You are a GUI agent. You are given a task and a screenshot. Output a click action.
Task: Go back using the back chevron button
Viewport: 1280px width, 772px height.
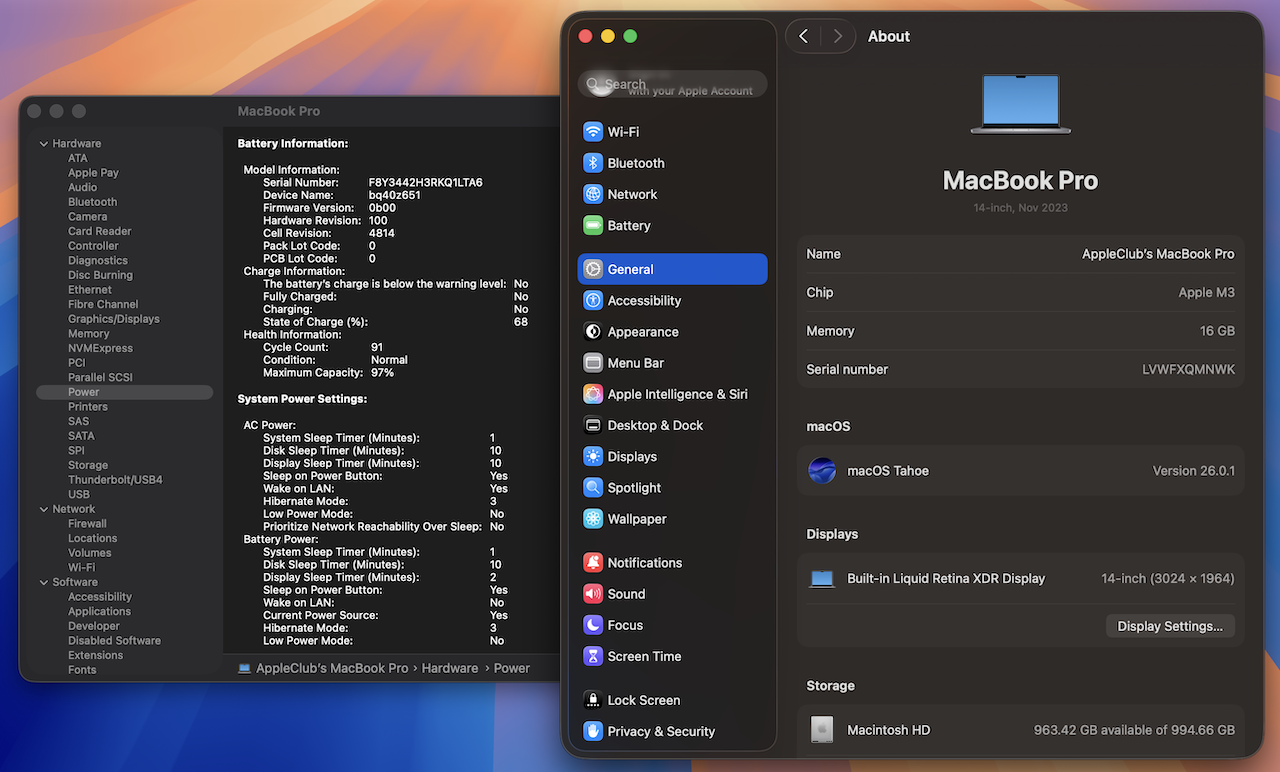pyautogui.click(x=804, y=36)
